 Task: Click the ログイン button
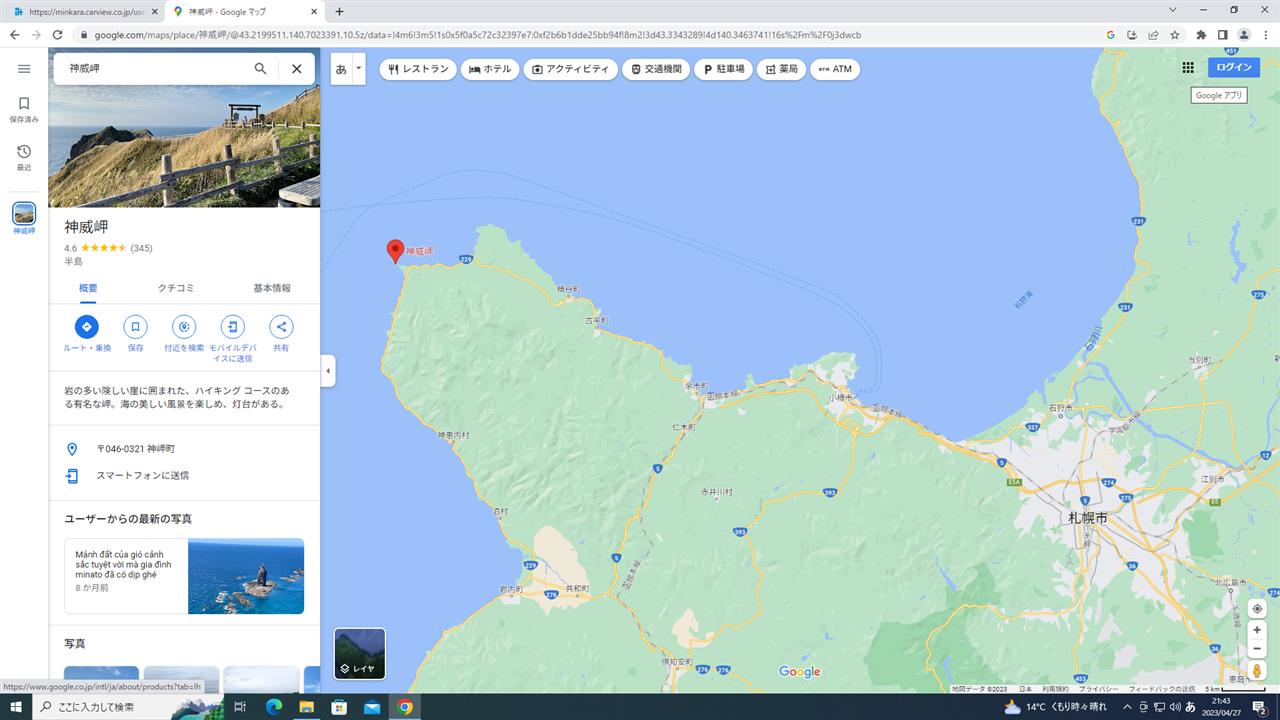[x=1234, y=67]
